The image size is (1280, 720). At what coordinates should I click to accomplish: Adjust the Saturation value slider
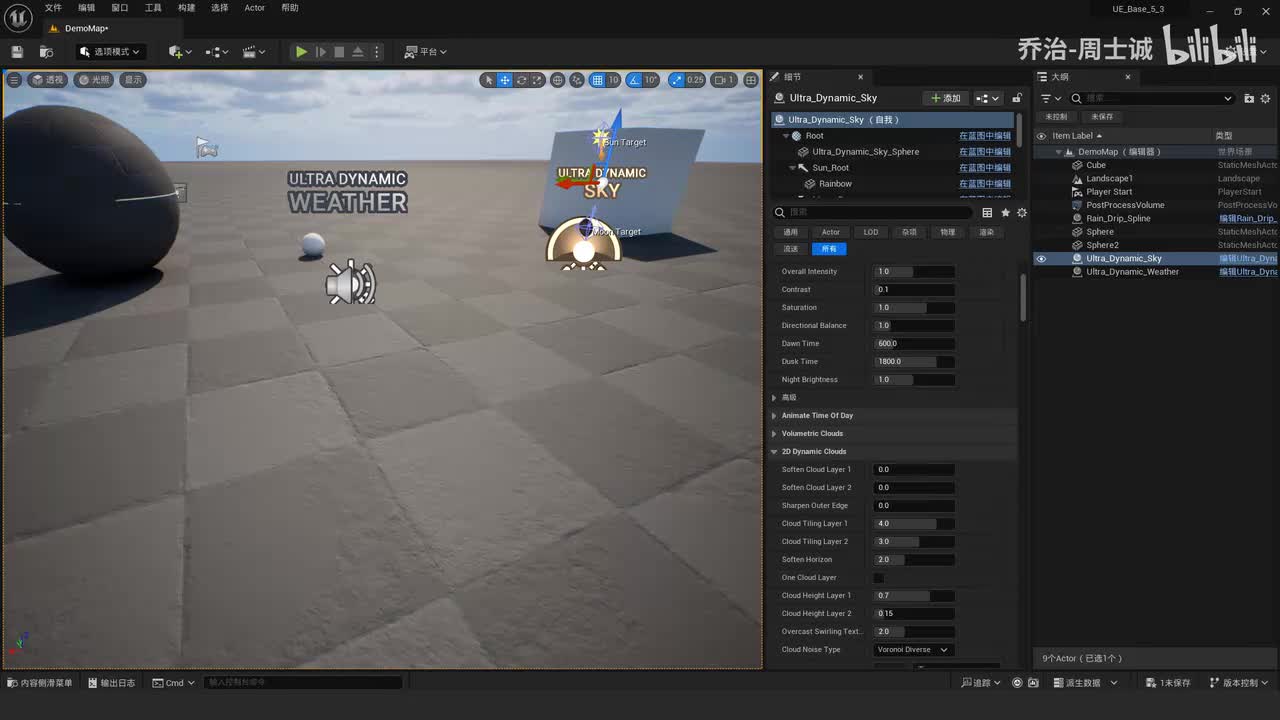[914, 308]
